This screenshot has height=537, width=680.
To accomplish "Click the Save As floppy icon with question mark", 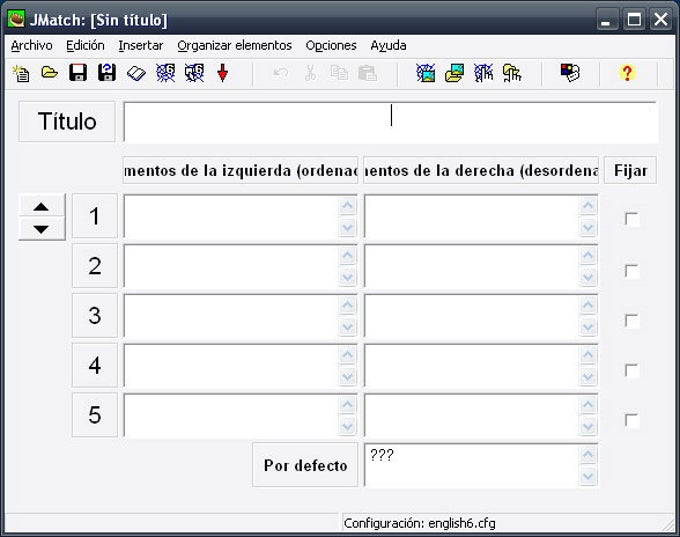I will click(107, 72).
